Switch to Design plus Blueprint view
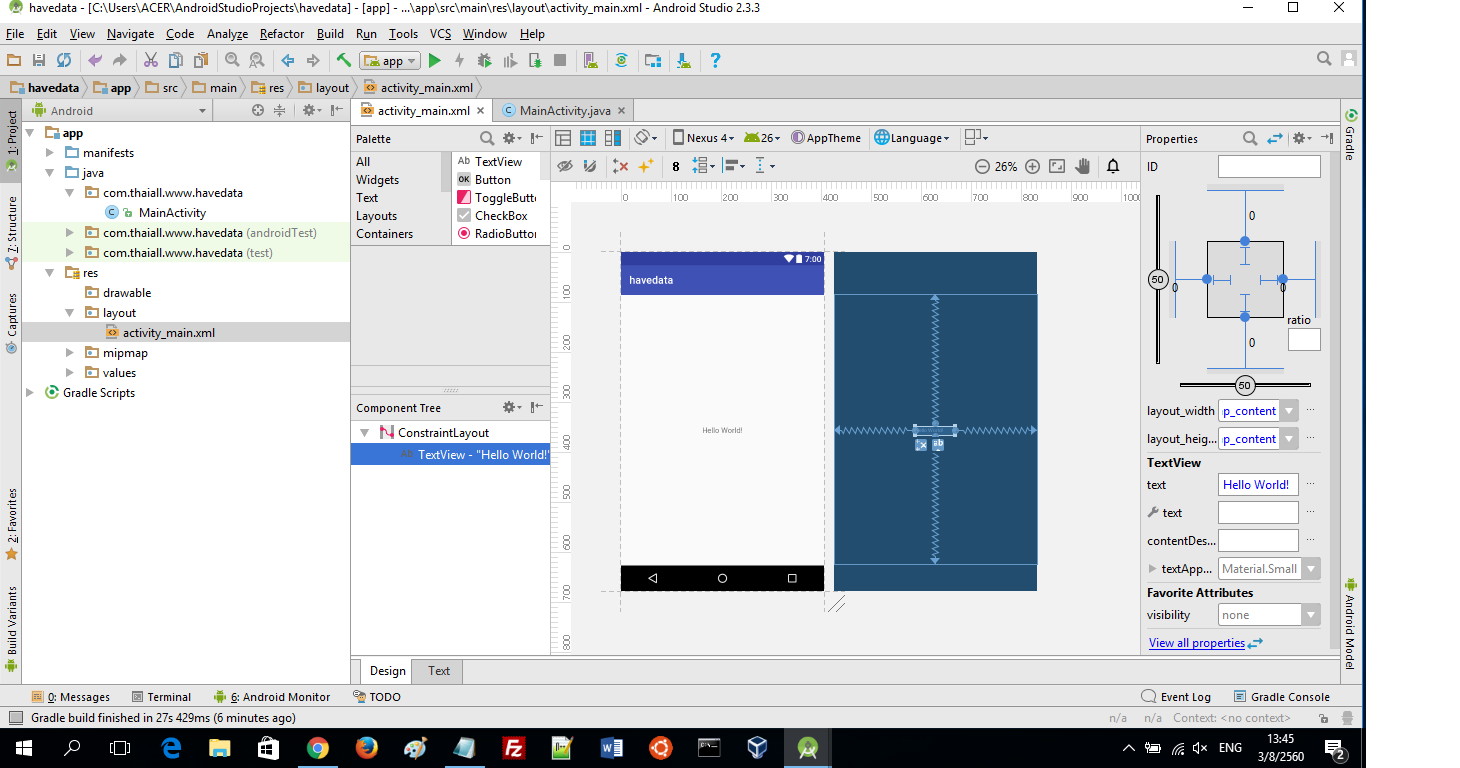Screen dimensions: 1460x768 613,138
